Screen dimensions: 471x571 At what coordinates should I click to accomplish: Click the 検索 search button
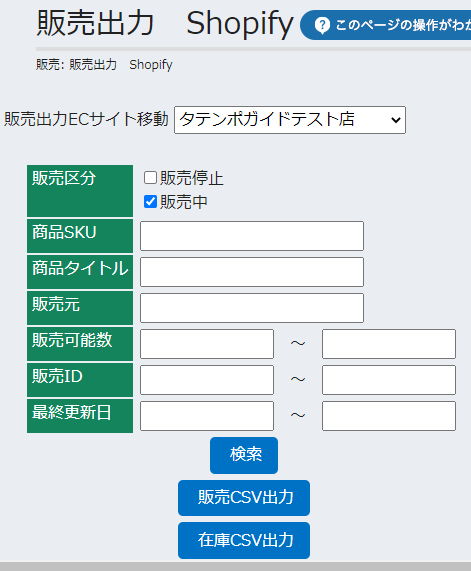(244, 455)
